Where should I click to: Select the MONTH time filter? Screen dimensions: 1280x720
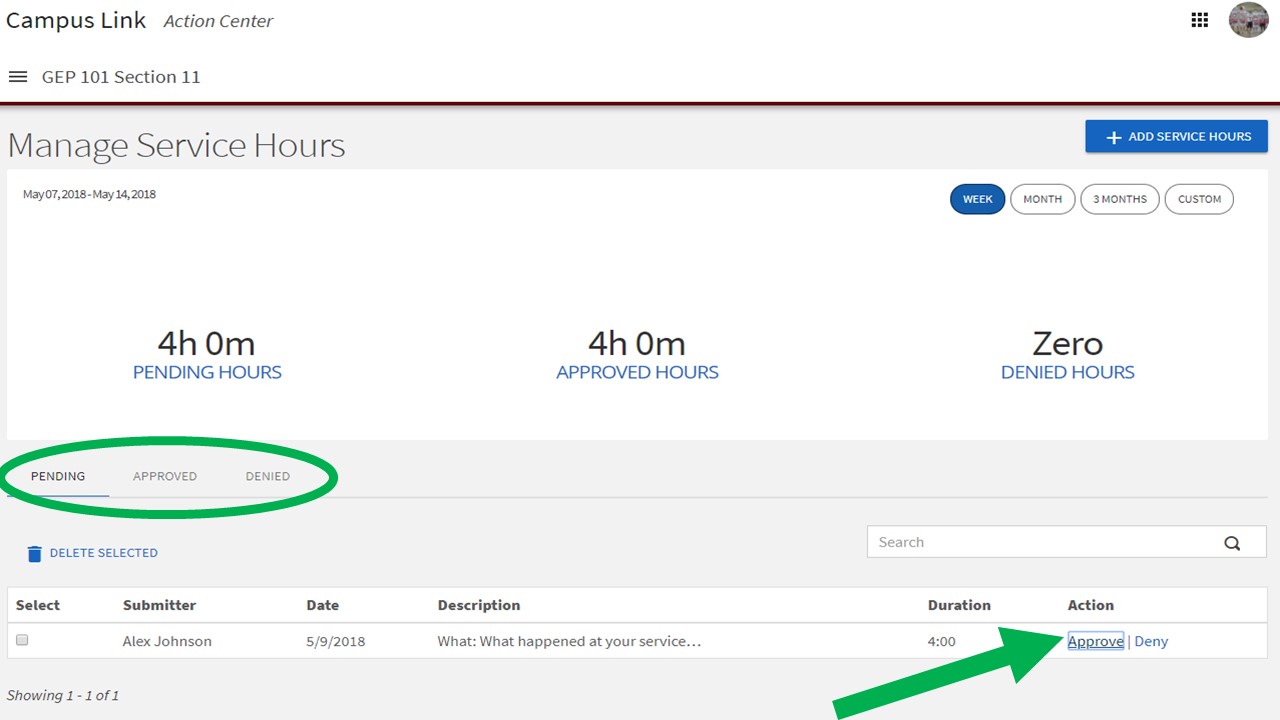(1042, 199)
